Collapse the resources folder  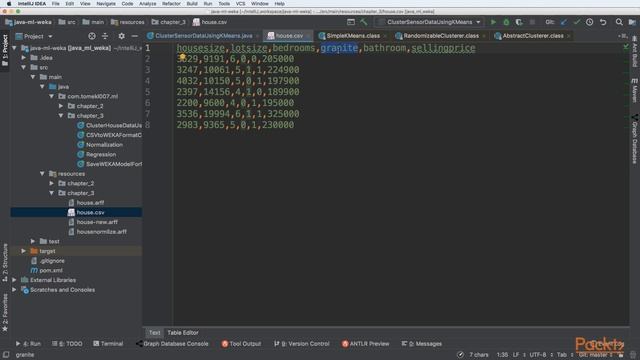[42, 174]
